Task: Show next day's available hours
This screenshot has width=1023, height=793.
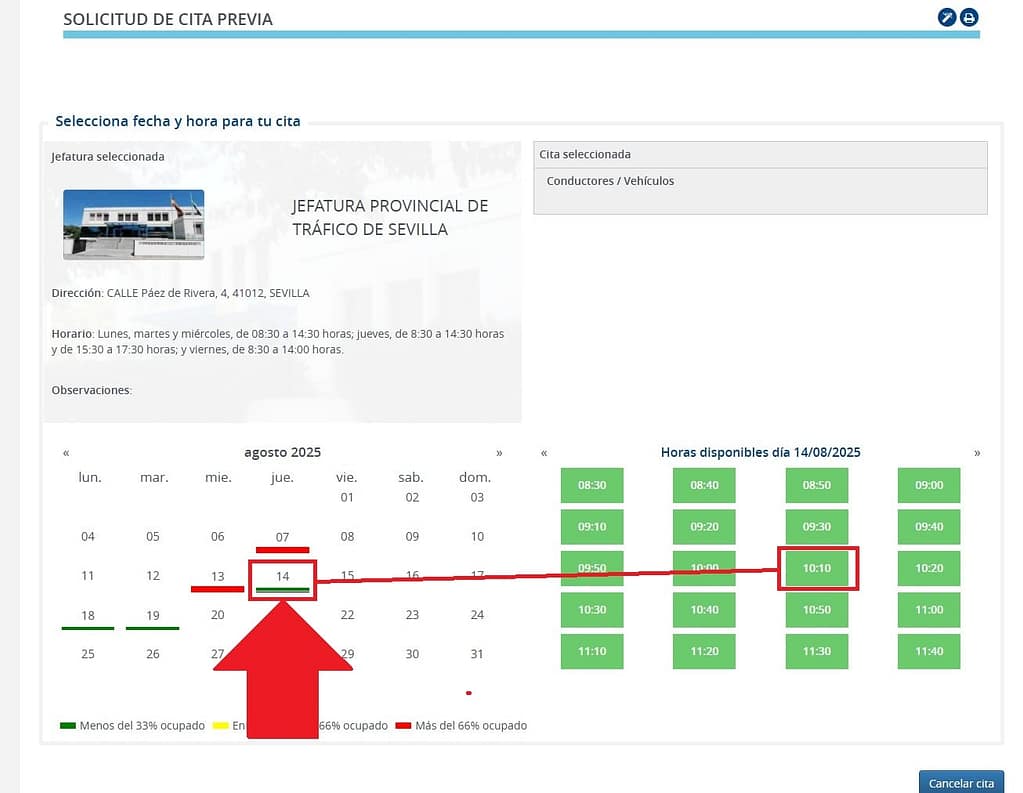Action: coord(977,453)
